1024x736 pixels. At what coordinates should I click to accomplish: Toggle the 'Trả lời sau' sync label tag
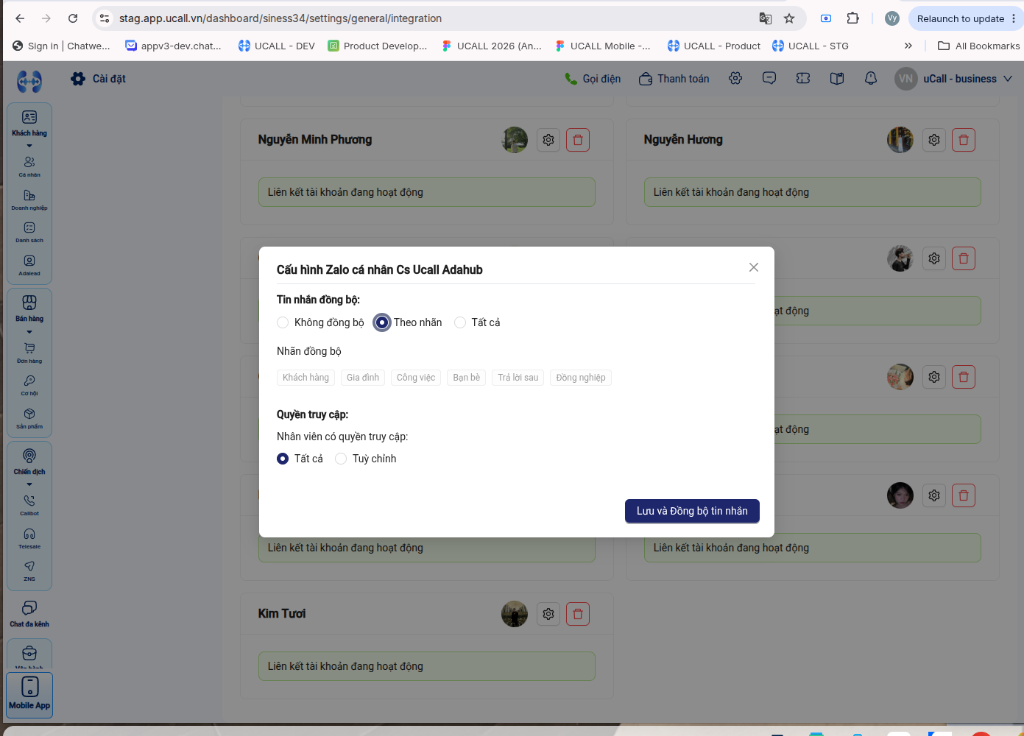(x=518, y=377)
